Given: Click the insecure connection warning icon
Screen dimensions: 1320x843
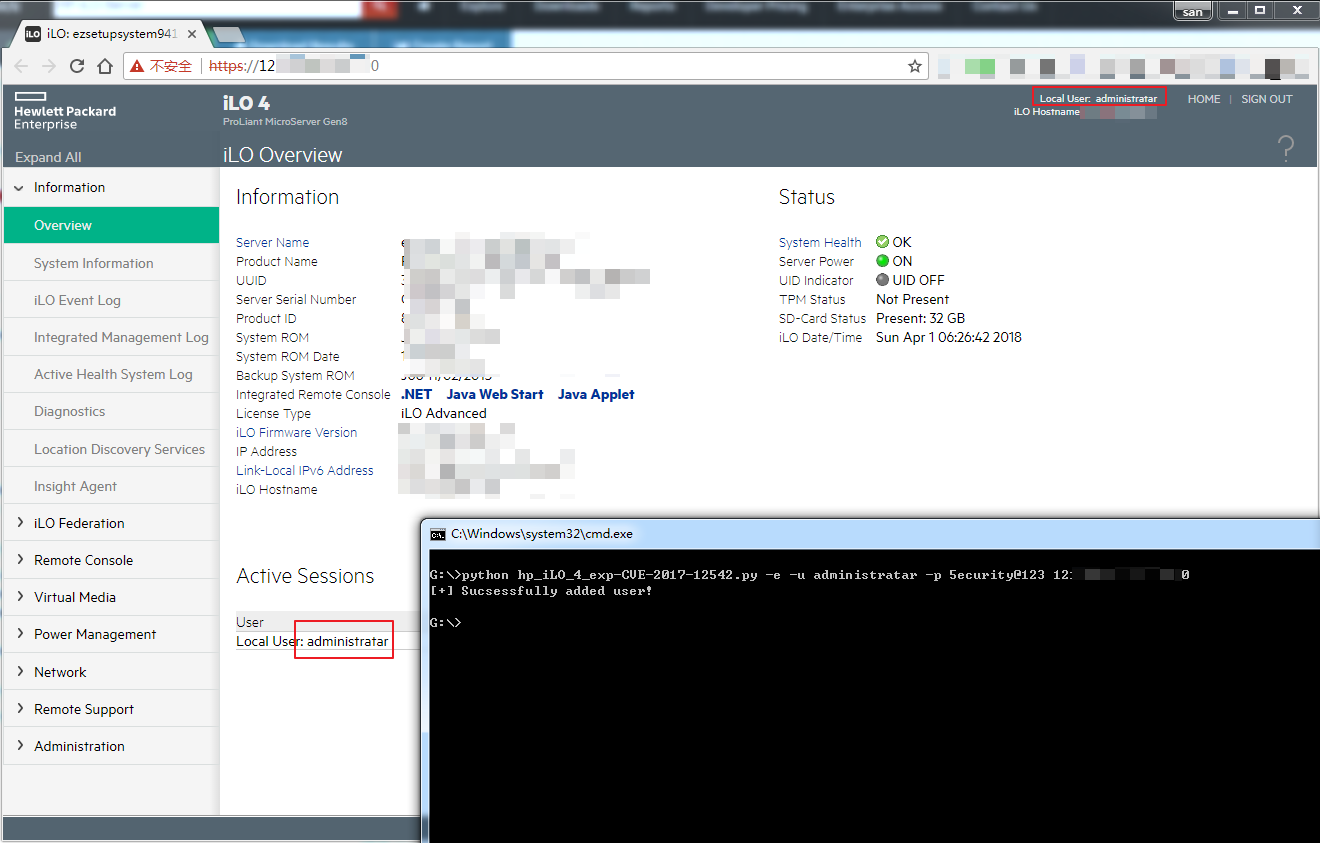Looking at the screenshot, I should click(x=138, y=66).
